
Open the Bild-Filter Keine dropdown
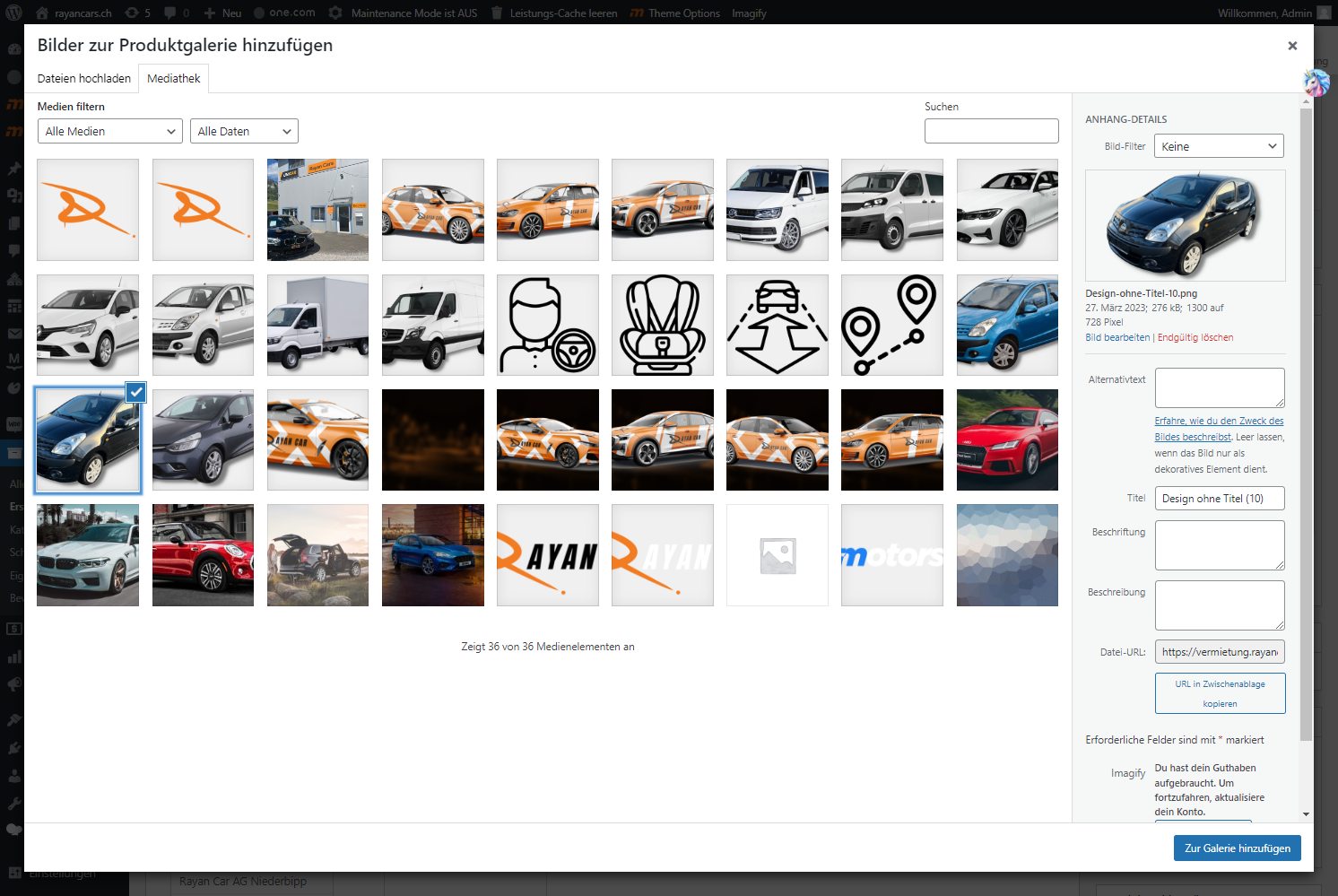coord(1219,146)
